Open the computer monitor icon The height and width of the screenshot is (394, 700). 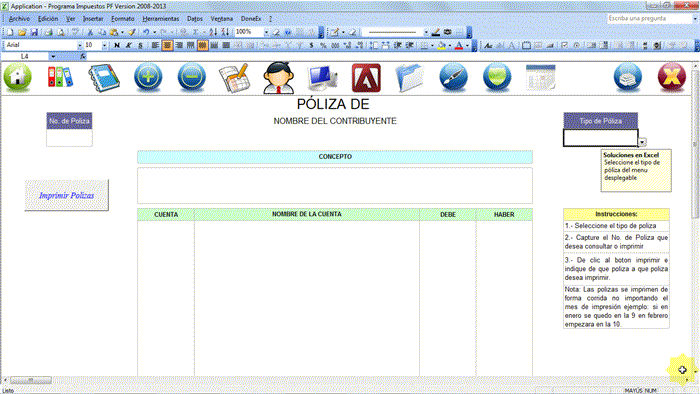(x=322, y=78)
